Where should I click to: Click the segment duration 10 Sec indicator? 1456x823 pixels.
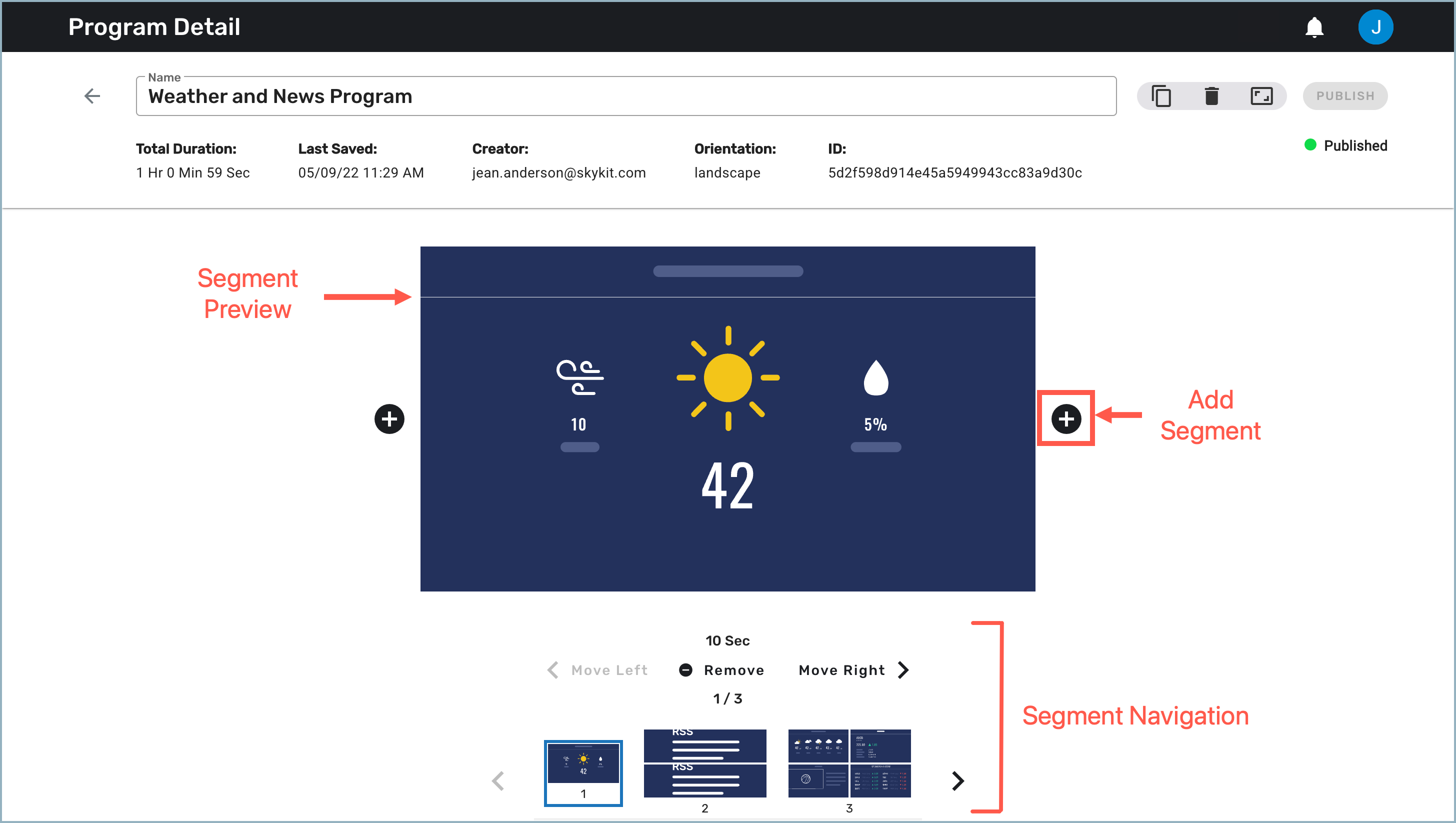click(727, 641)
